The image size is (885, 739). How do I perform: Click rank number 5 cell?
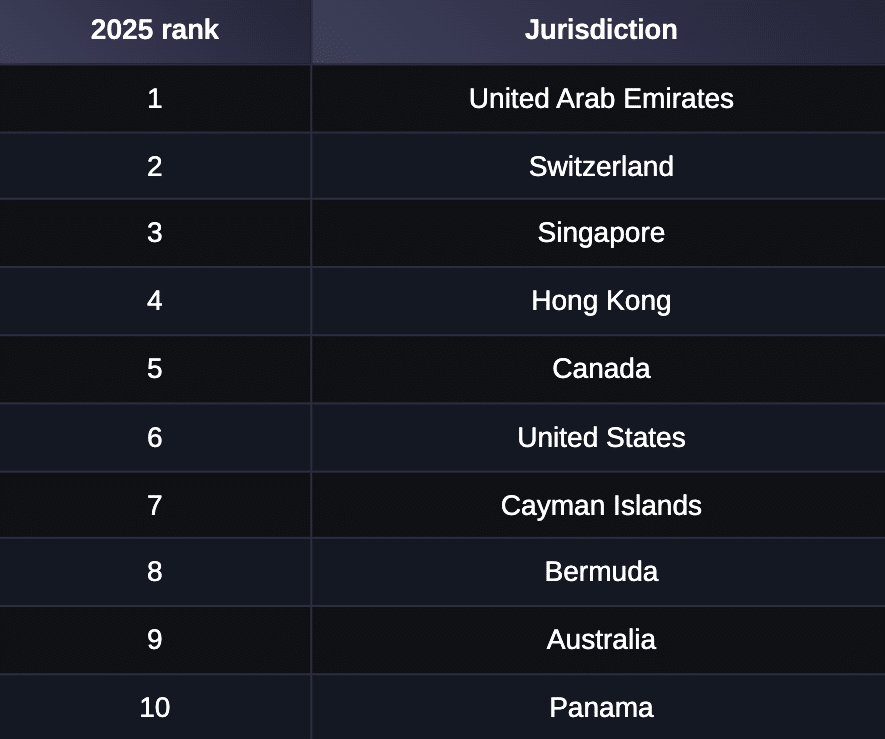pyautogui.click(x=155, y=369)
